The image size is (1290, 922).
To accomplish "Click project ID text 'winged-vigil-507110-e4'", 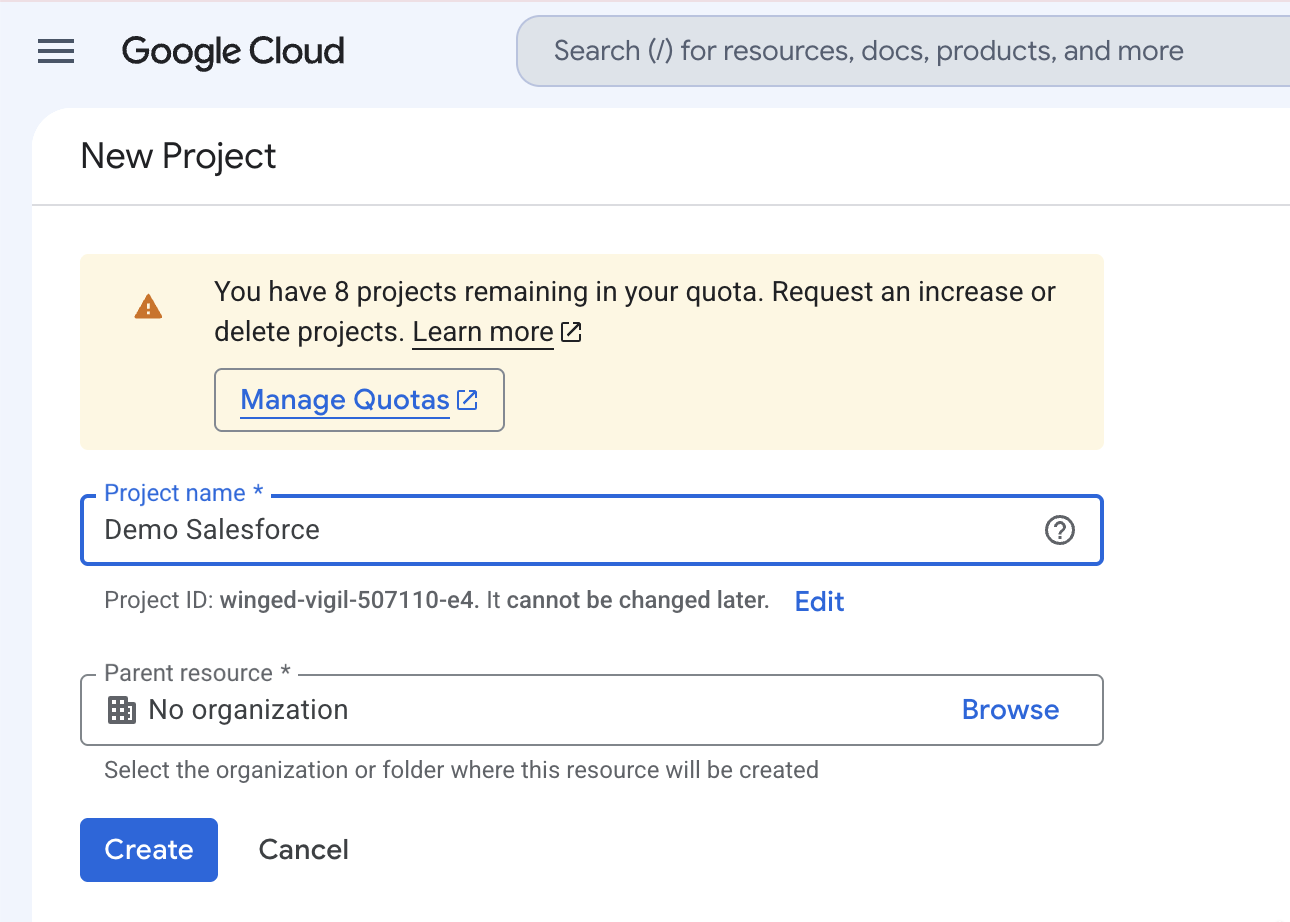I will (x=349, y=601).
